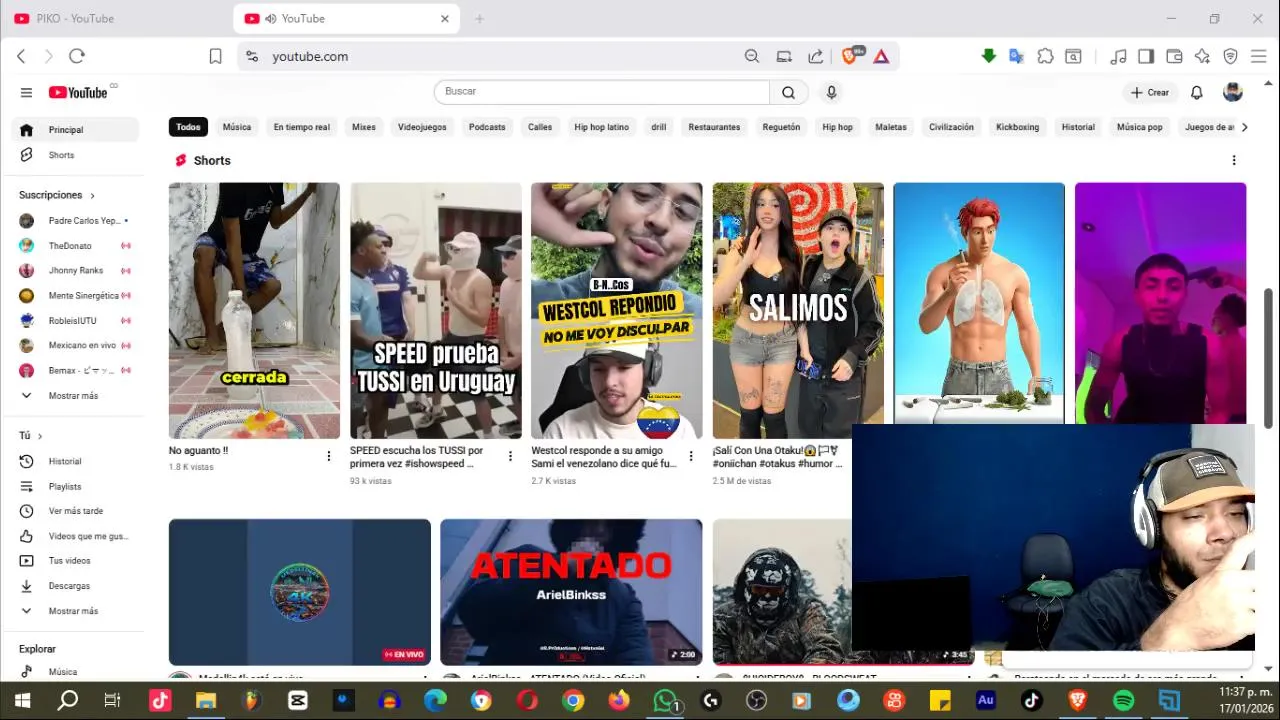Open Shorts from the sidebar
This screenshot has width=1280, height=720.
coord(76,155)
